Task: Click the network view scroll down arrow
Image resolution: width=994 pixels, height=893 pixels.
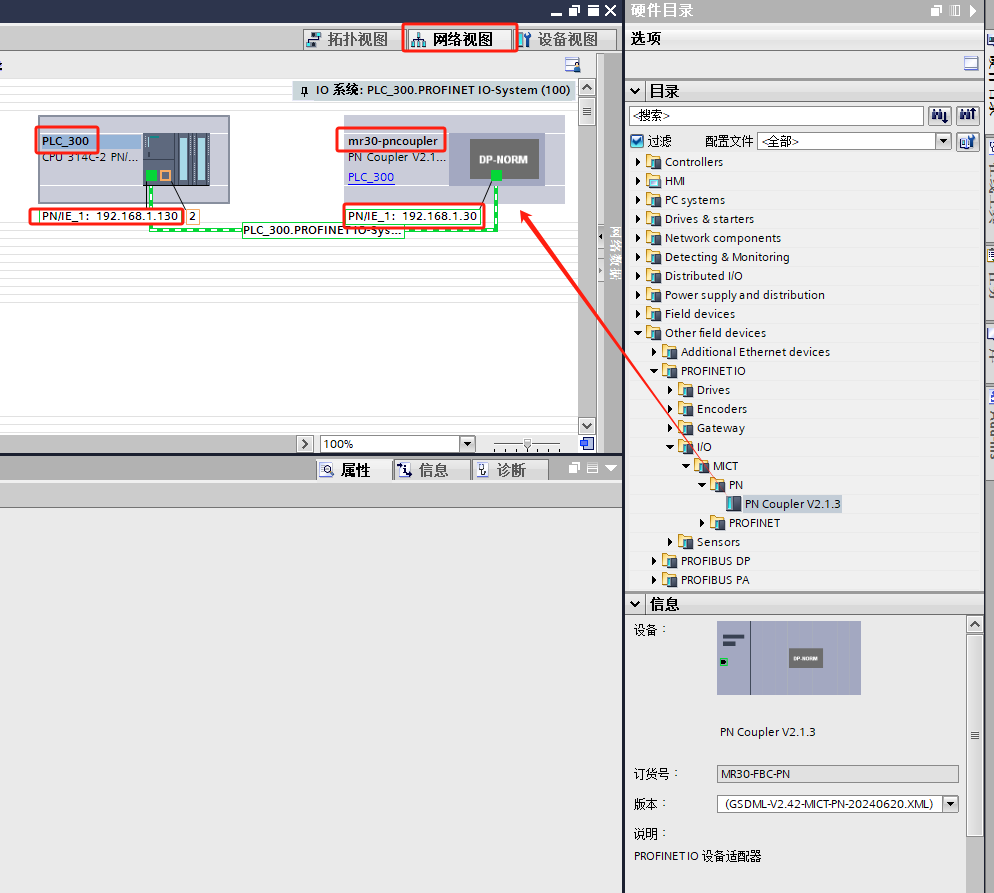Action: 587,426
